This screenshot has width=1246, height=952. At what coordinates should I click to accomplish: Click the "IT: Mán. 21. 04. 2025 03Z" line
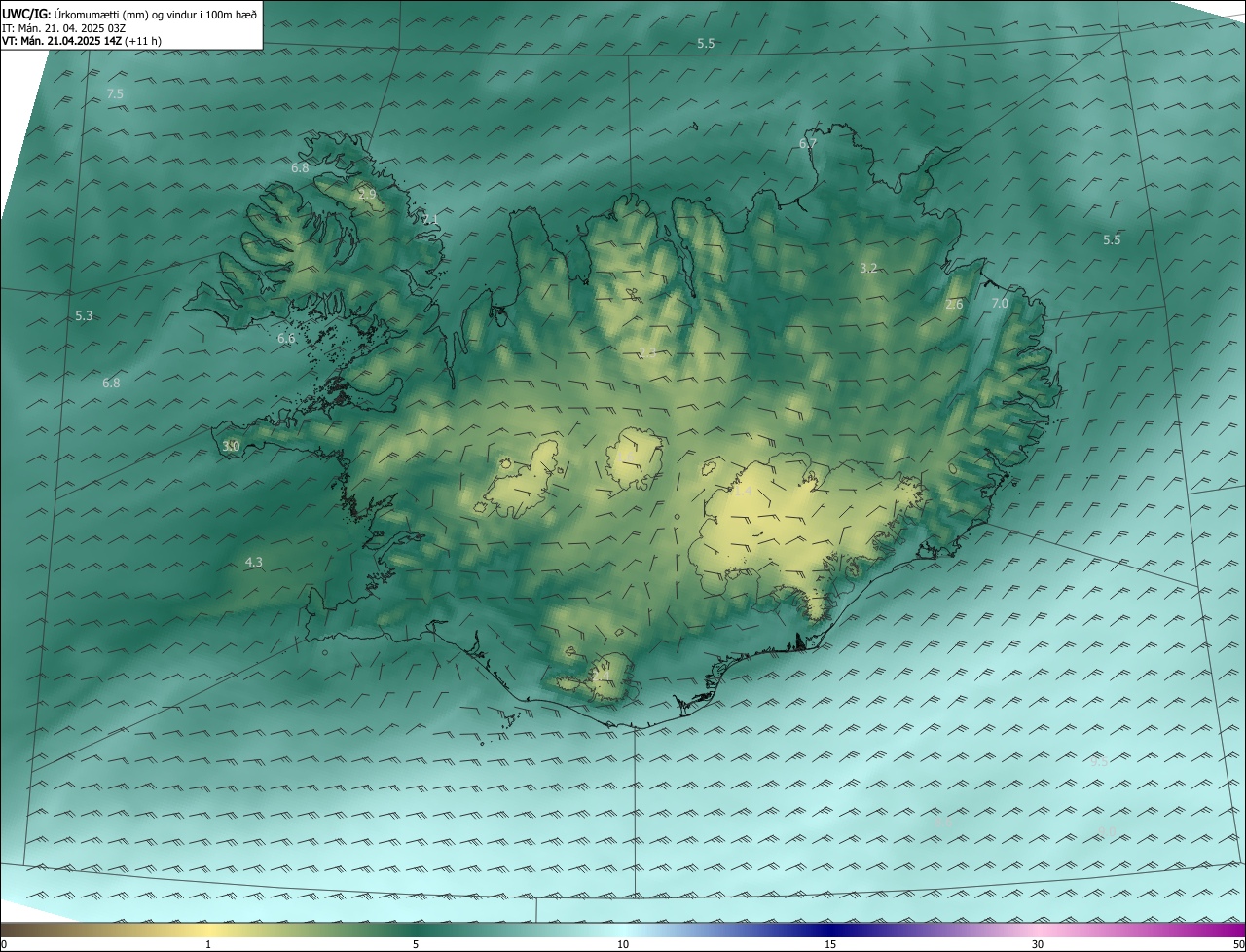pos(63,27)
